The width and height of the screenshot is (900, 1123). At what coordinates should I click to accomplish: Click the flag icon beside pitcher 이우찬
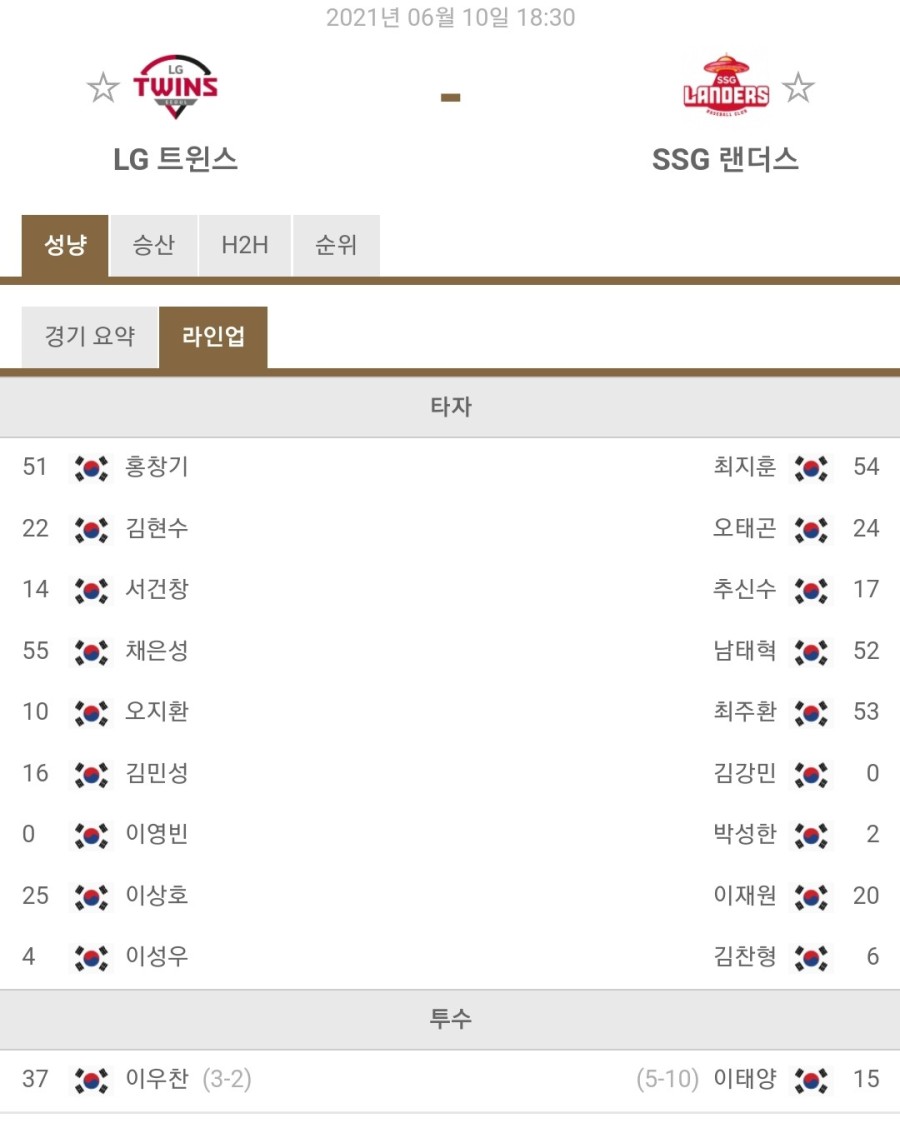(92, 1080)
